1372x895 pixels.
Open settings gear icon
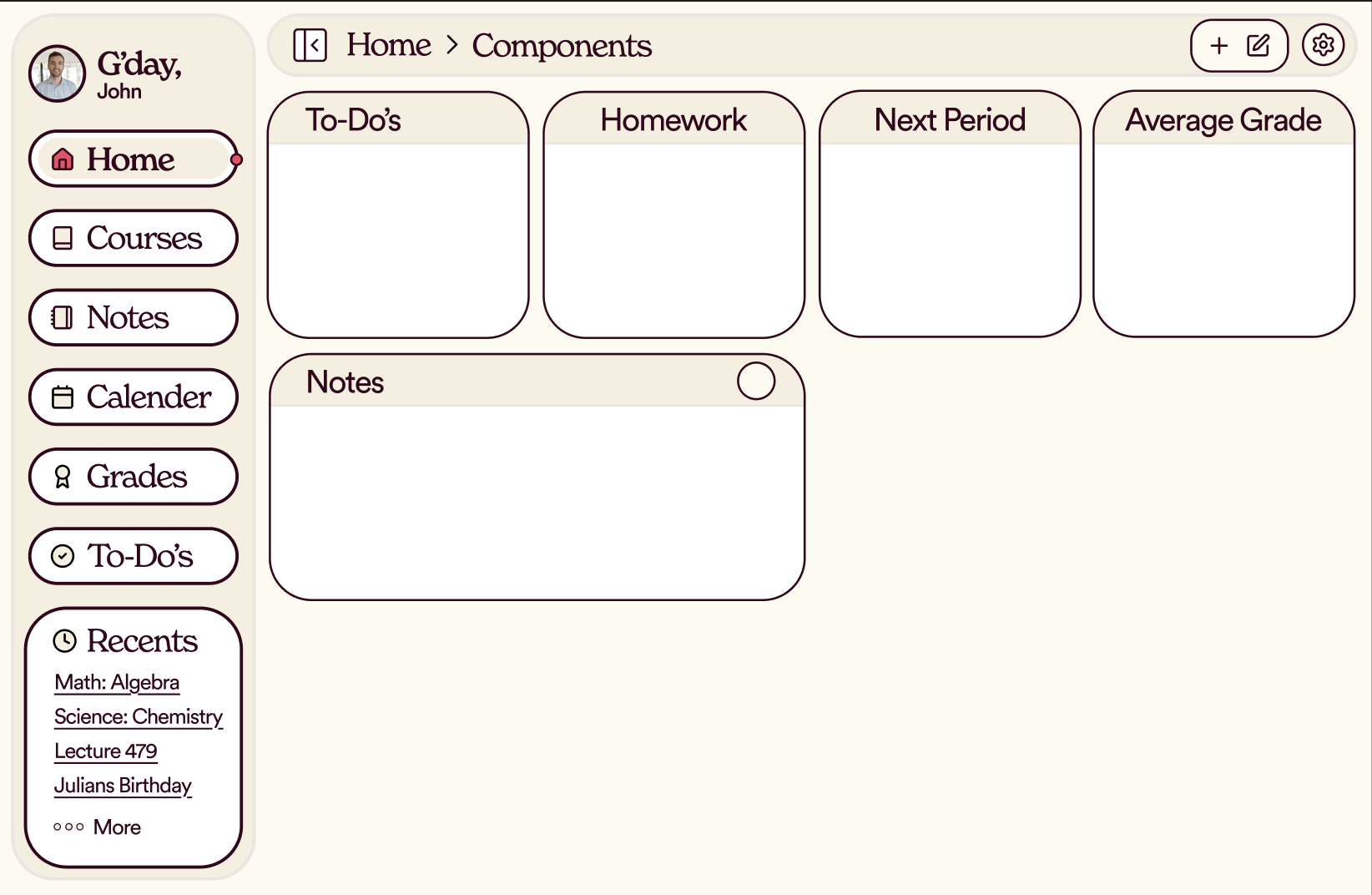coord(1323,45)
